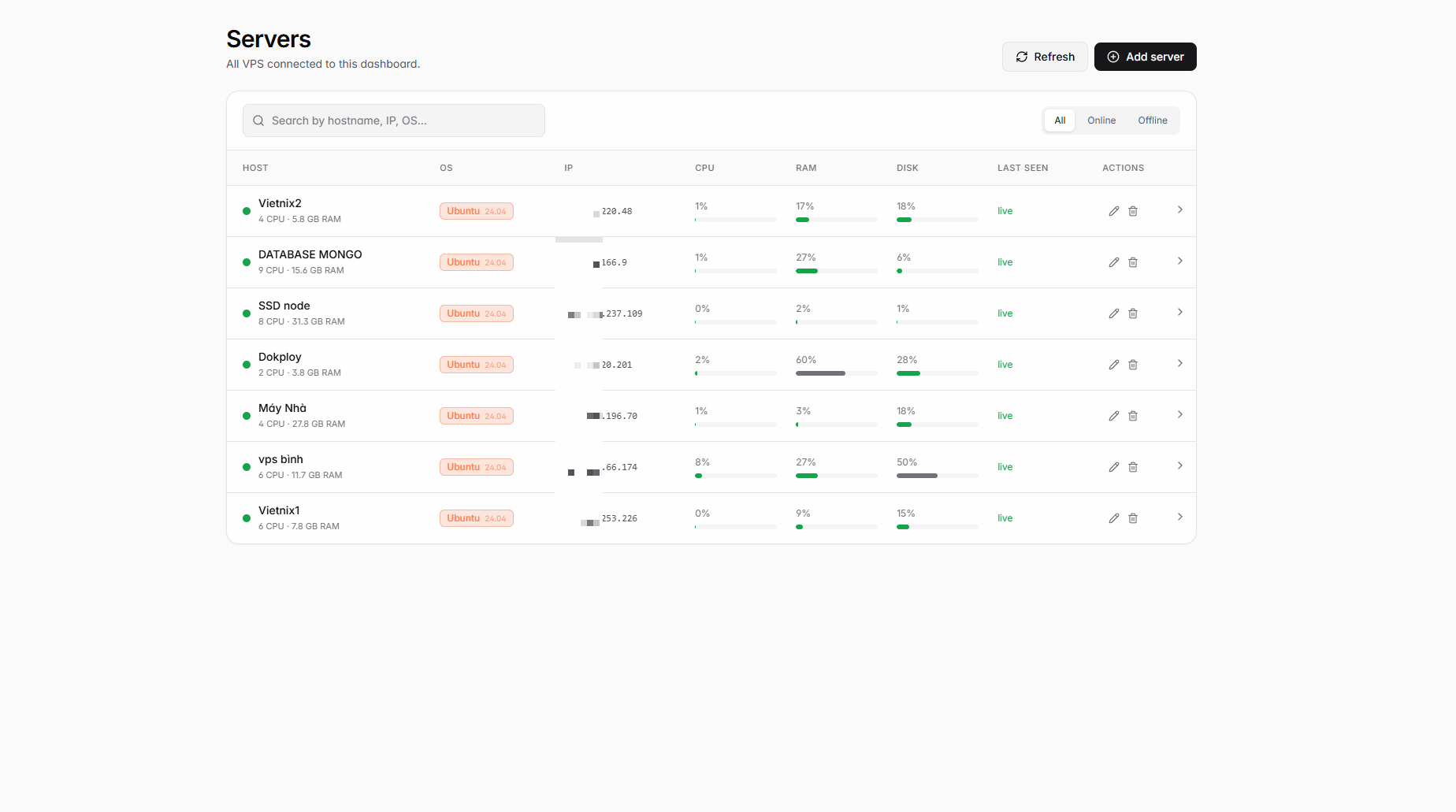
Task: Select the SSD node hostname
Action: click(x=284, y=306)
